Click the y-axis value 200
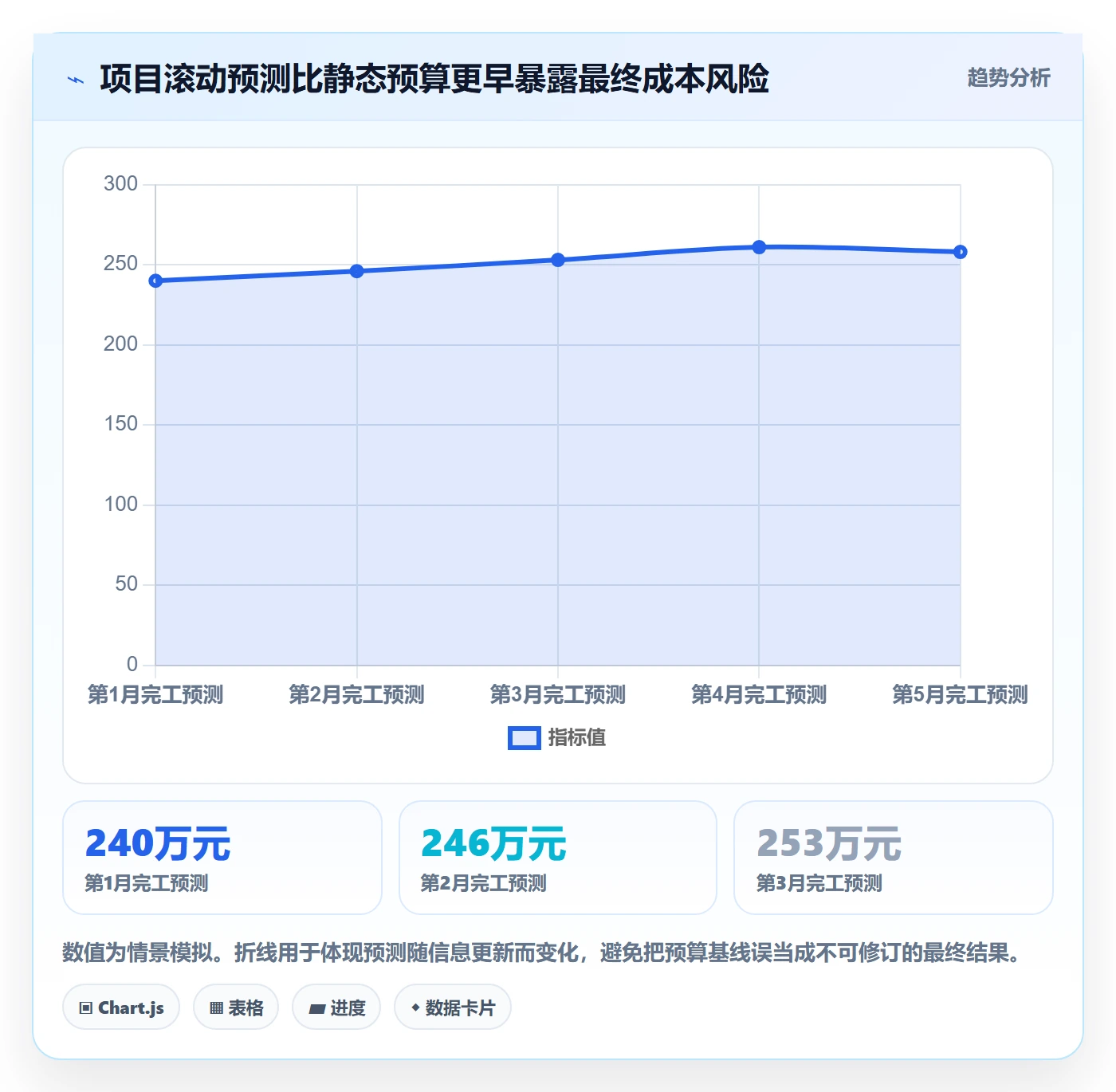 (x=121, y=344)
